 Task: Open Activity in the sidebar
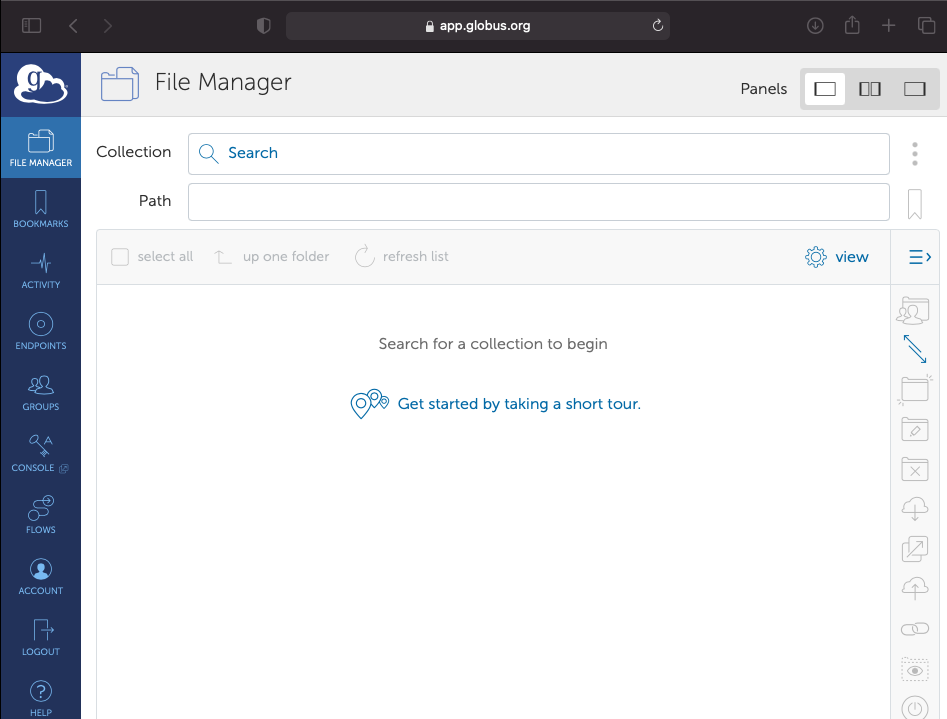(x=40, y=271)
